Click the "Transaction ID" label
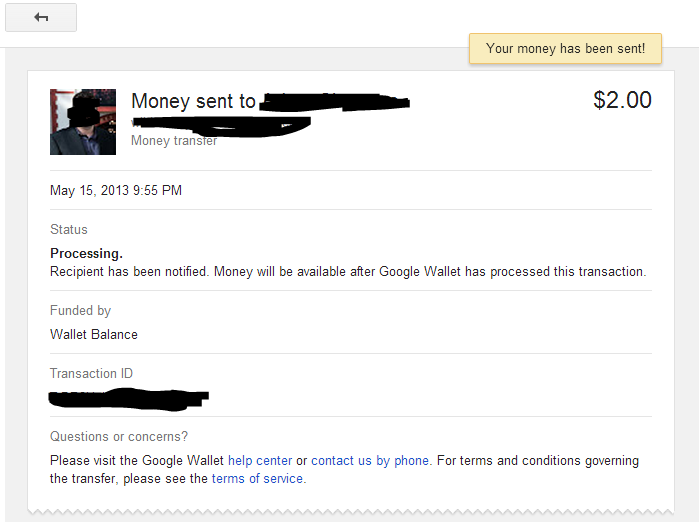The image size is (699, 522). coord(91,374)
